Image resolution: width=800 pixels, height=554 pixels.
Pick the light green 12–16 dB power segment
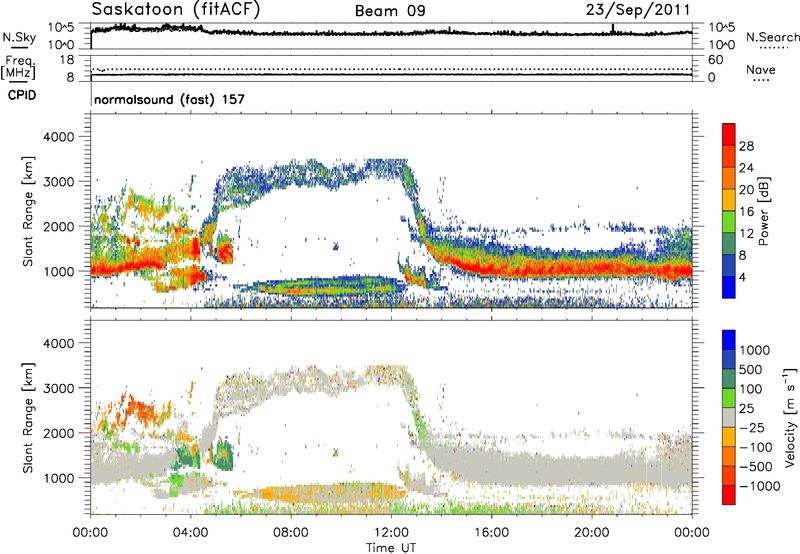point(729,223)
